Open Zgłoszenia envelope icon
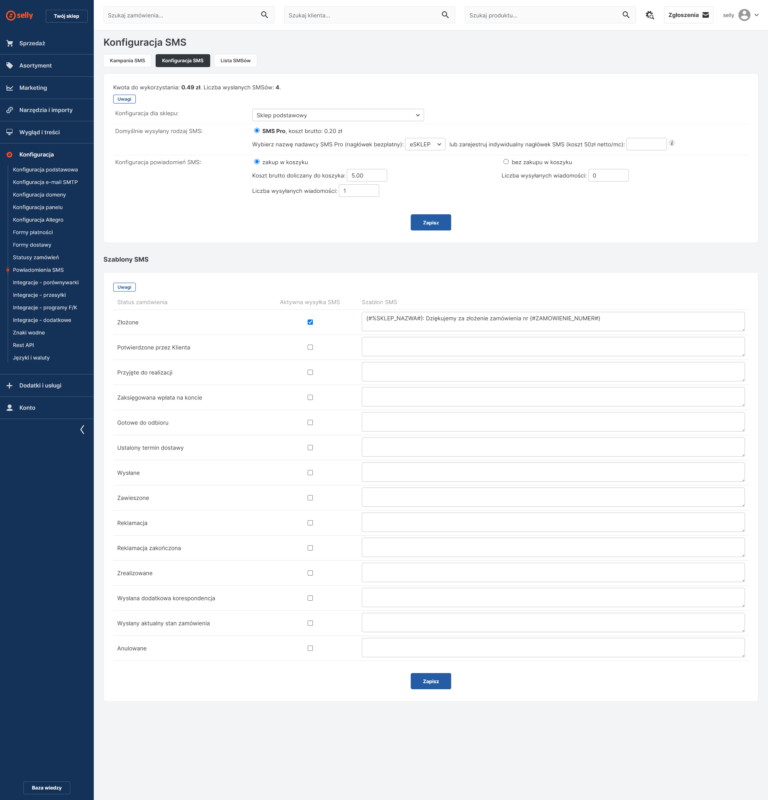 [x=705, y=15]
